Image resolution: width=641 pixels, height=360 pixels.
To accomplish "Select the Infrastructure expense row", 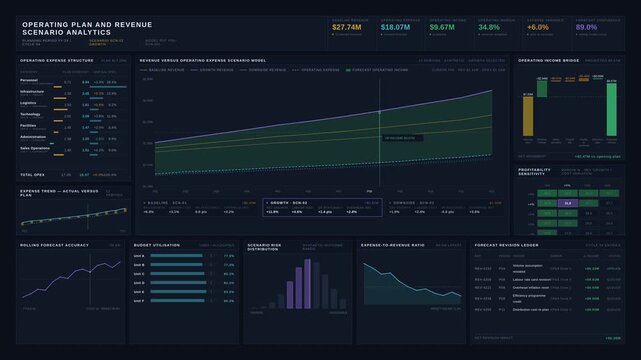I will pos(74,94).
